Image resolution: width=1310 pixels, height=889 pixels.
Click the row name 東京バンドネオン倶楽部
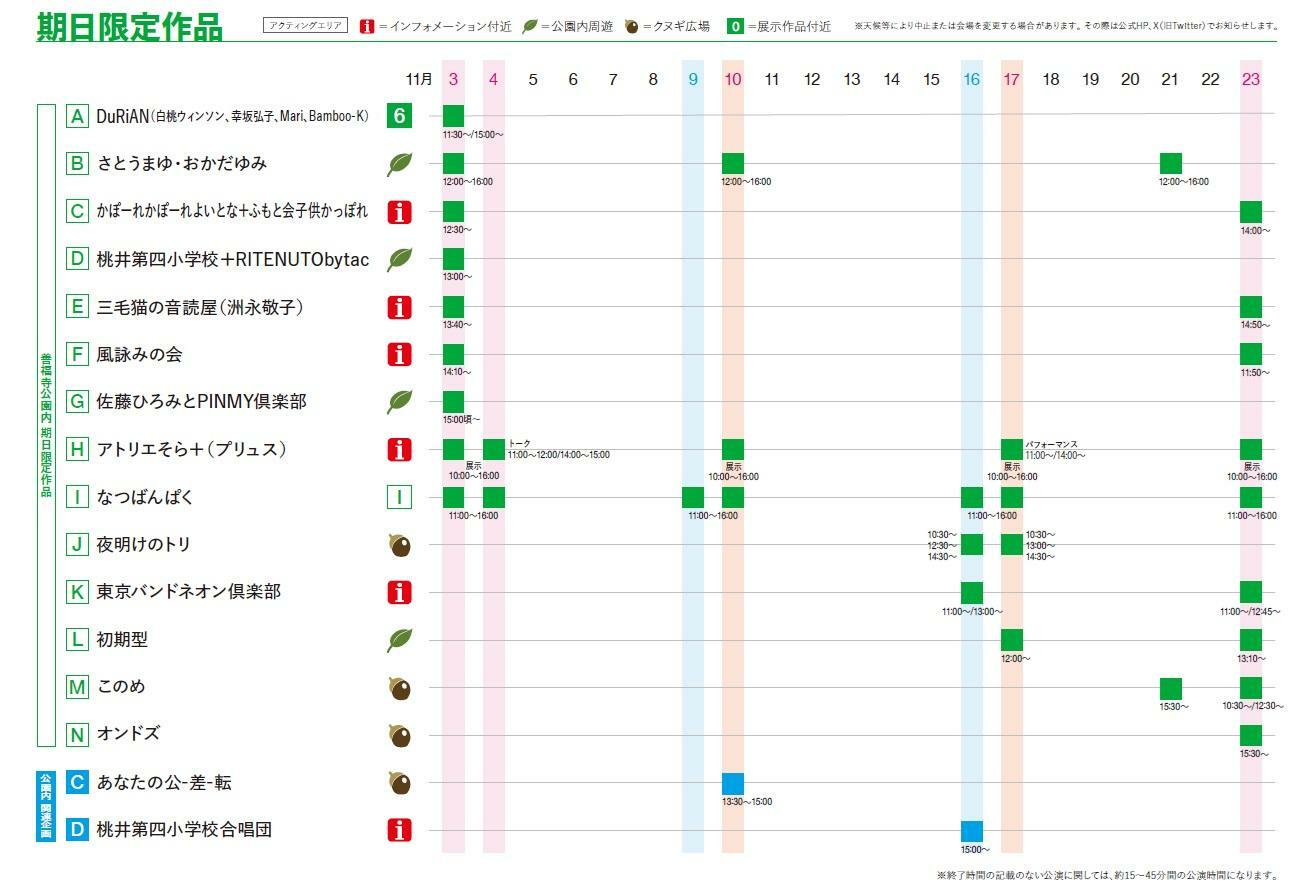coord(189,591)
